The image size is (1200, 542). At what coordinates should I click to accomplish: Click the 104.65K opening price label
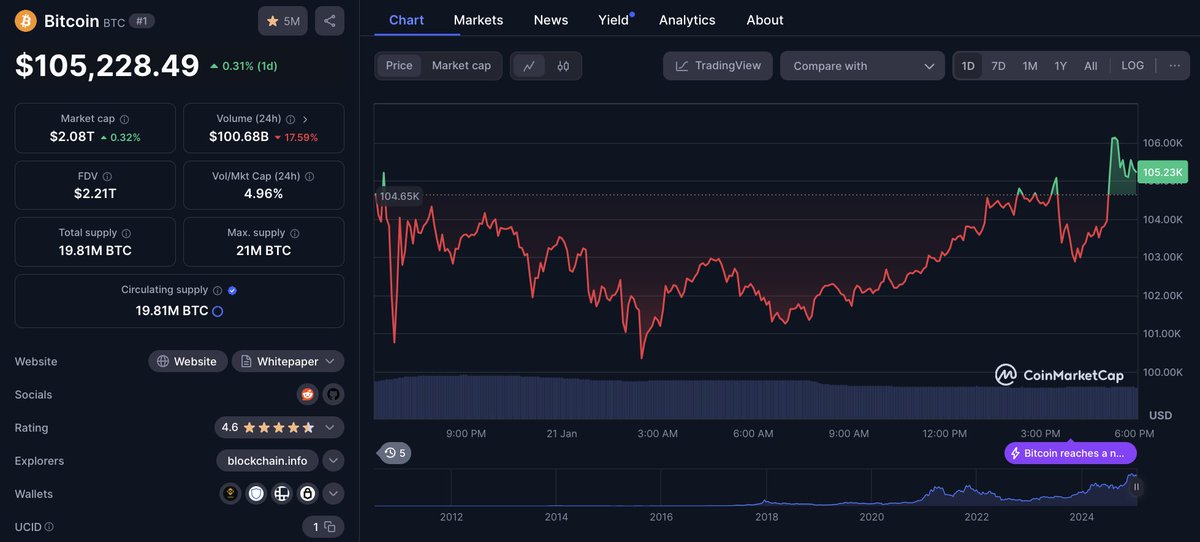[399, 196]
